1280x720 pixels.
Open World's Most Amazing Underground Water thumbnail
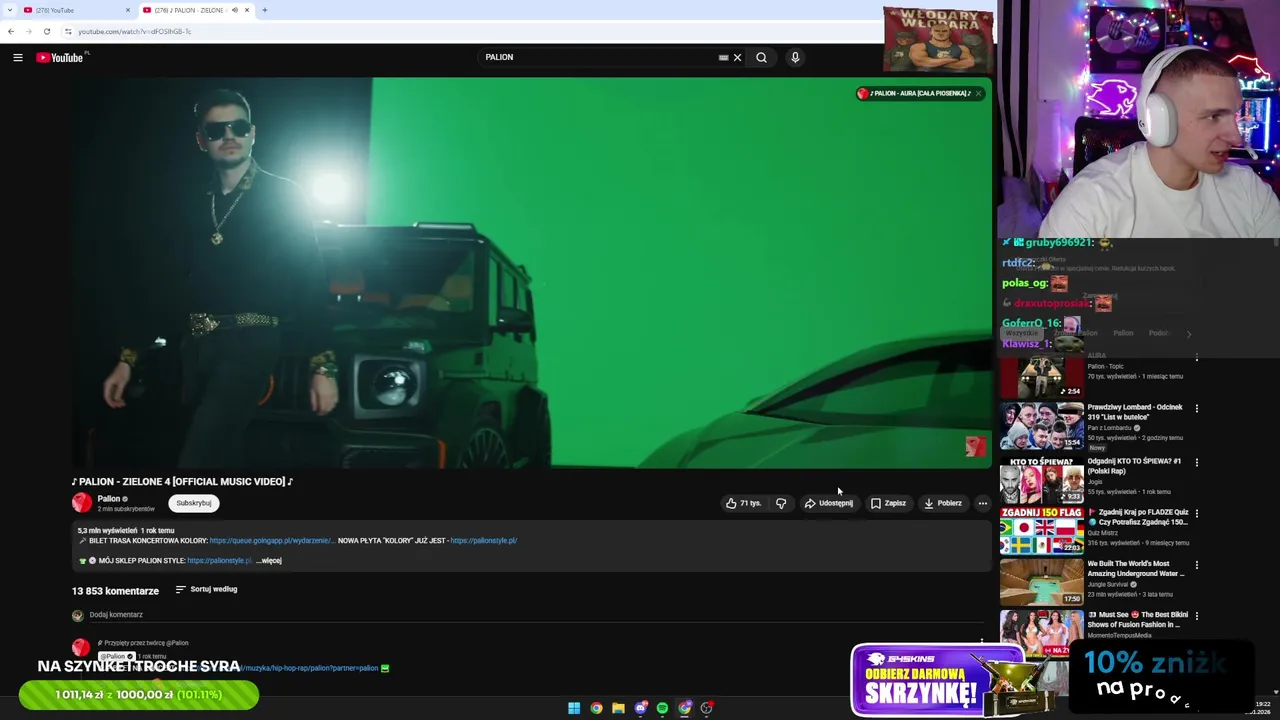(x=1042, y=582)
